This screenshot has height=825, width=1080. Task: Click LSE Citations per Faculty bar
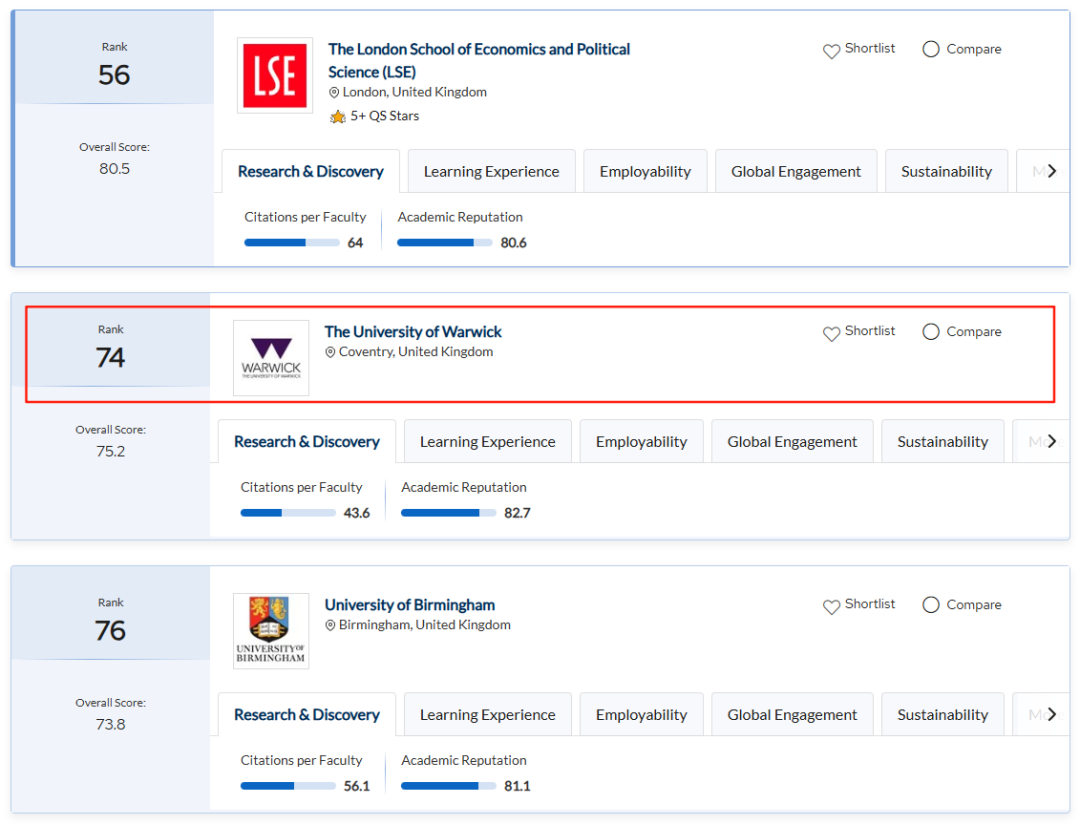point(292,242)
